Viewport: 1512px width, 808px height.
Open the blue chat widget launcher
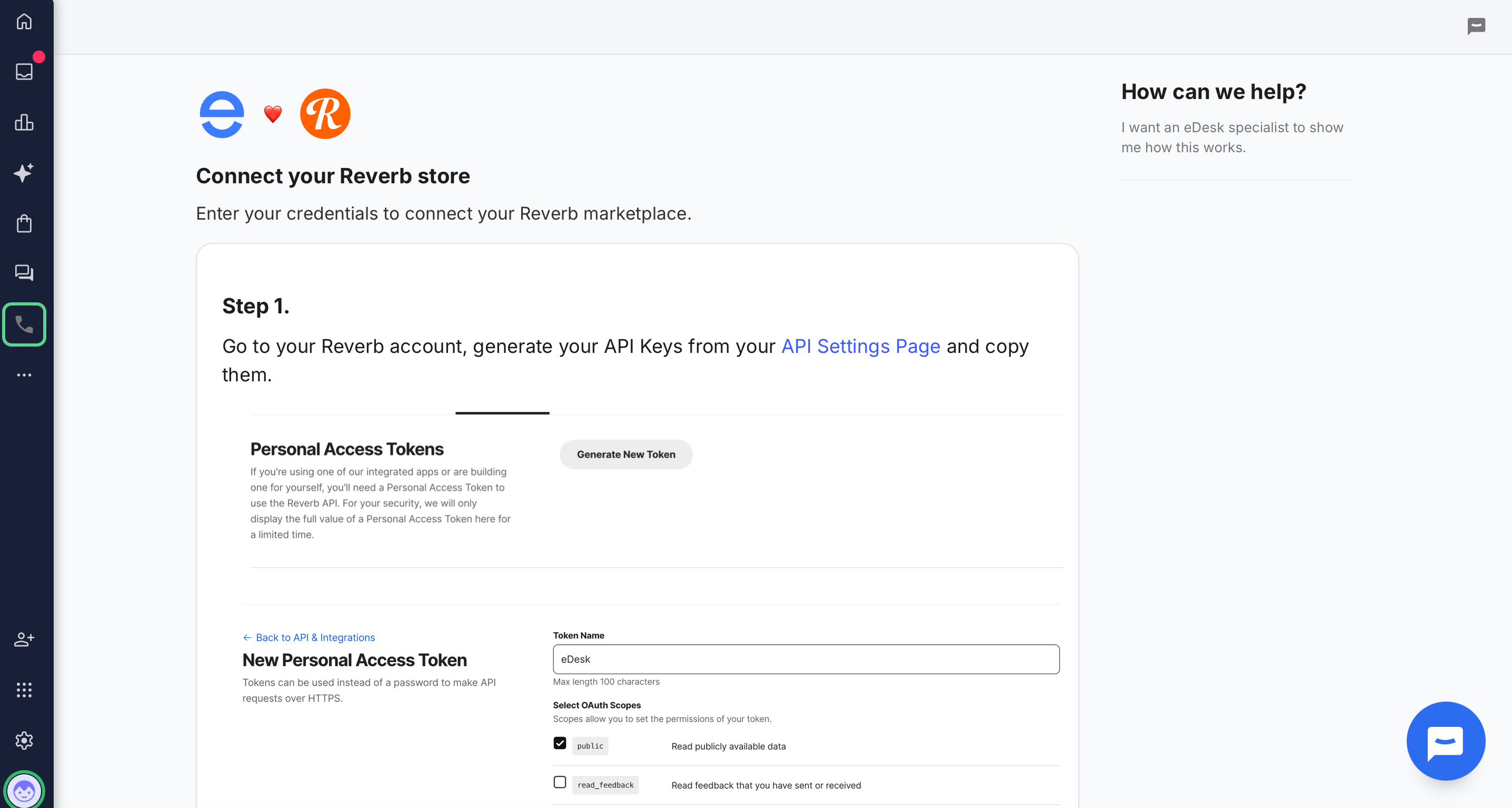pyautogui.click(x=1445, y=741)
